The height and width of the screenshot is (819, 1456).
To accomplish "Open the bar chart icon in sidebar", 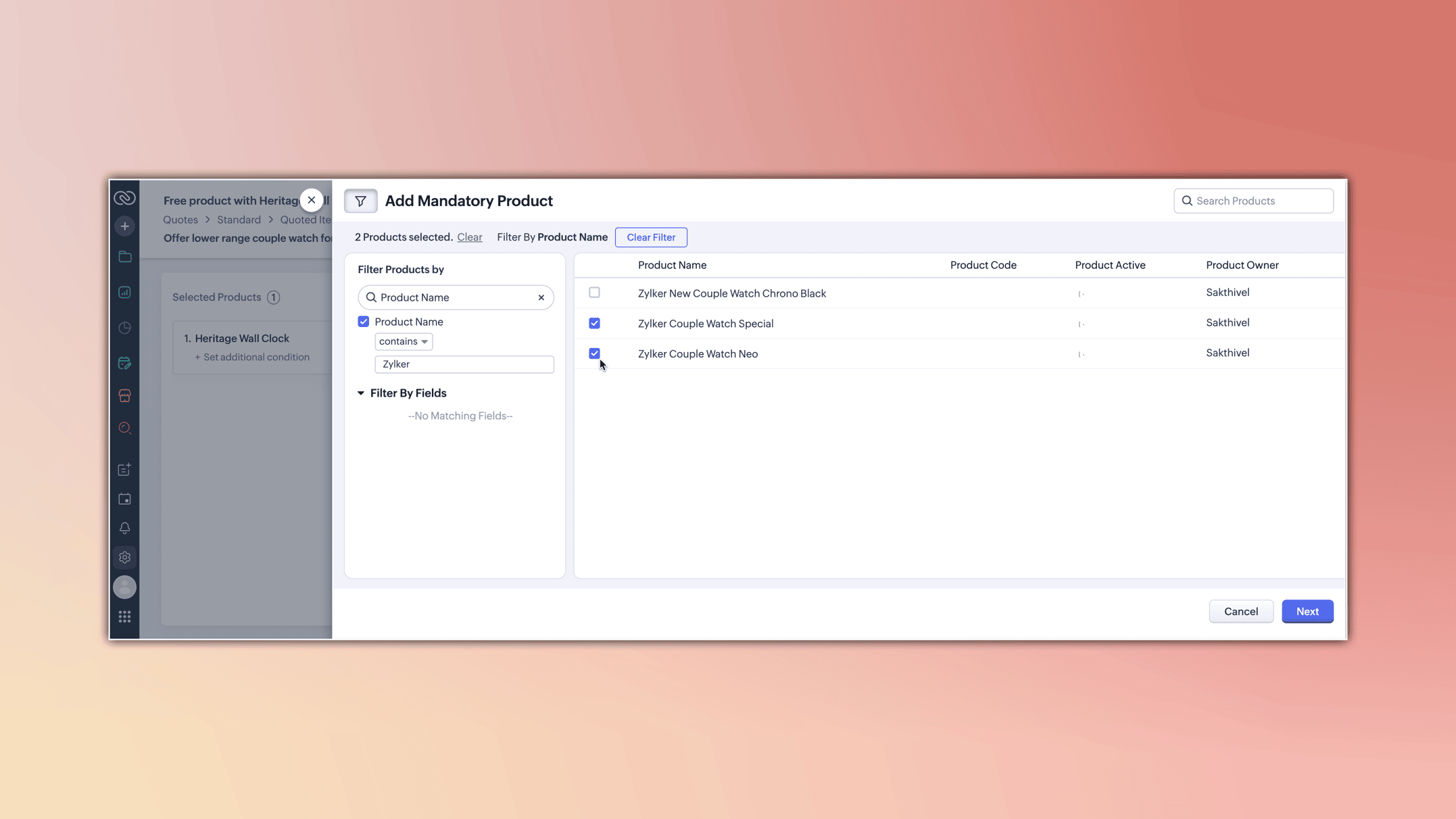I will (x=124, y=292).
